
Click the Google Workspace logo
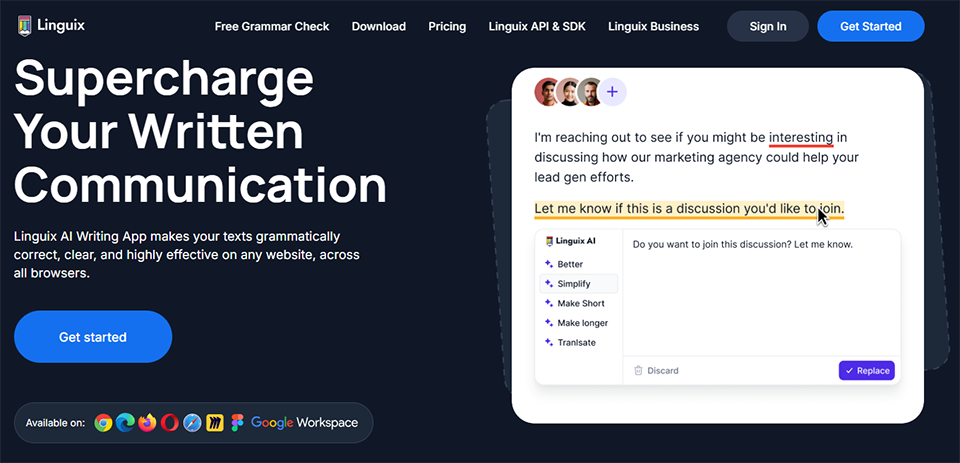304,423
